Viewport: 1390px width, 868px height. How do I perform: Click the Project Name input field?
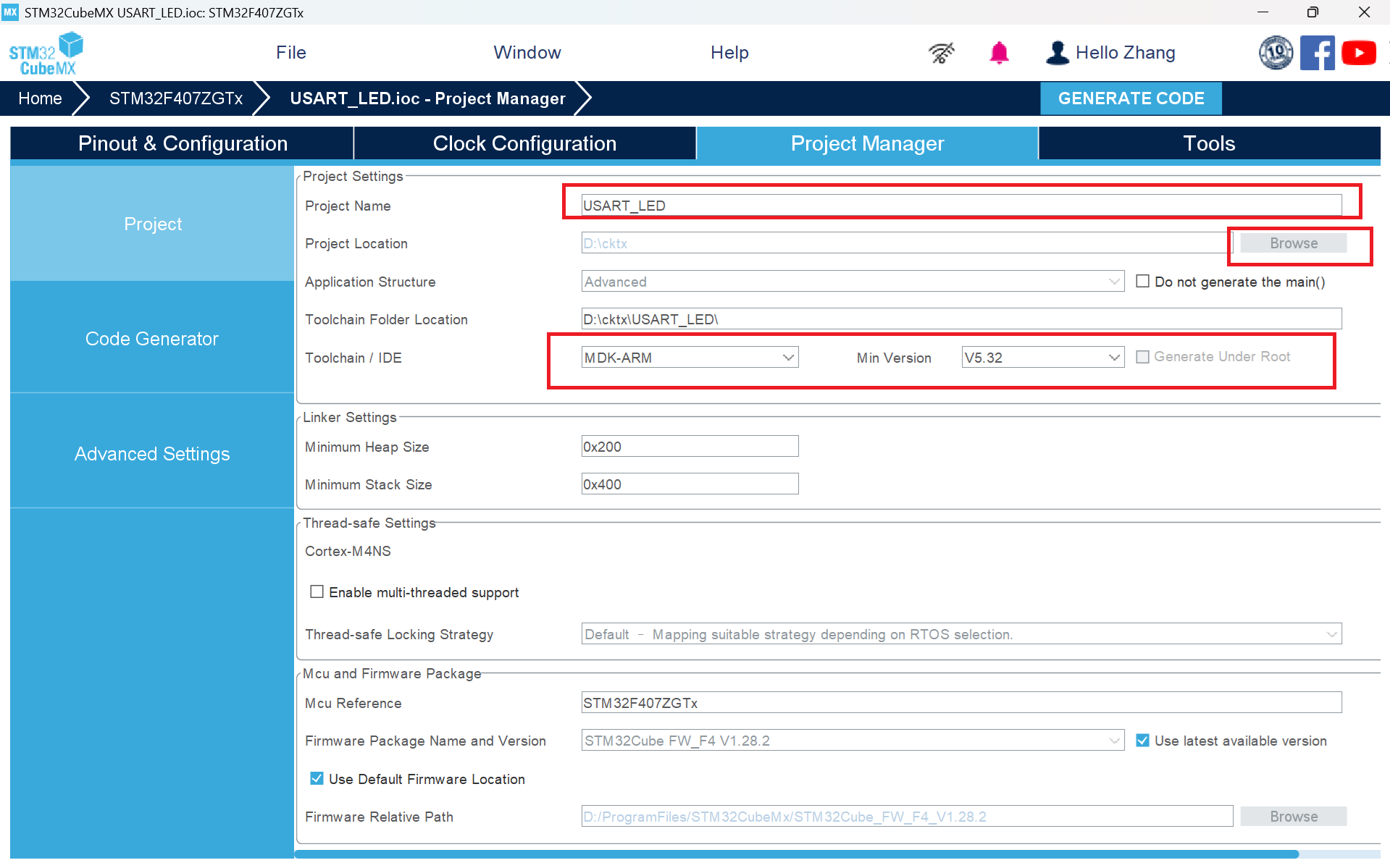(x=961, y=206)
